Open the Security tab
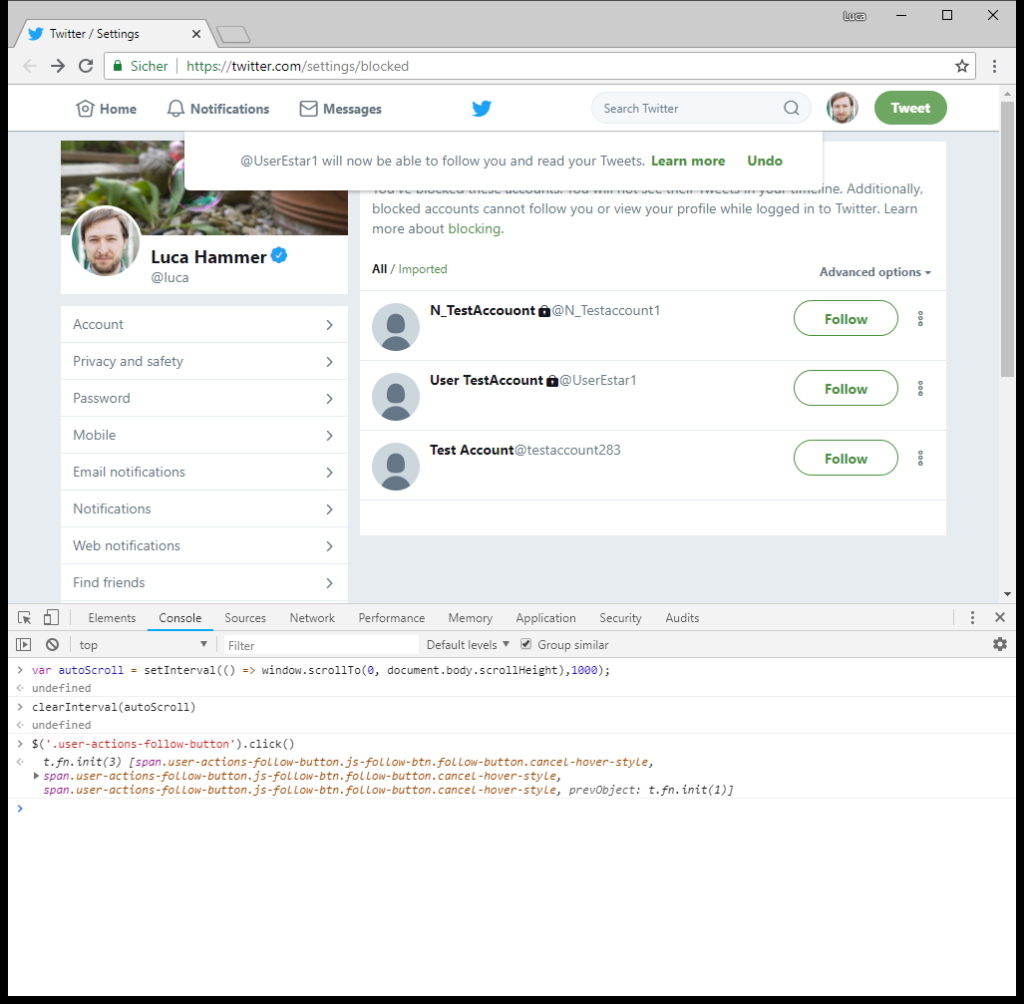This screenshot has width=1024, height=1004. click(x=620, y=618)
